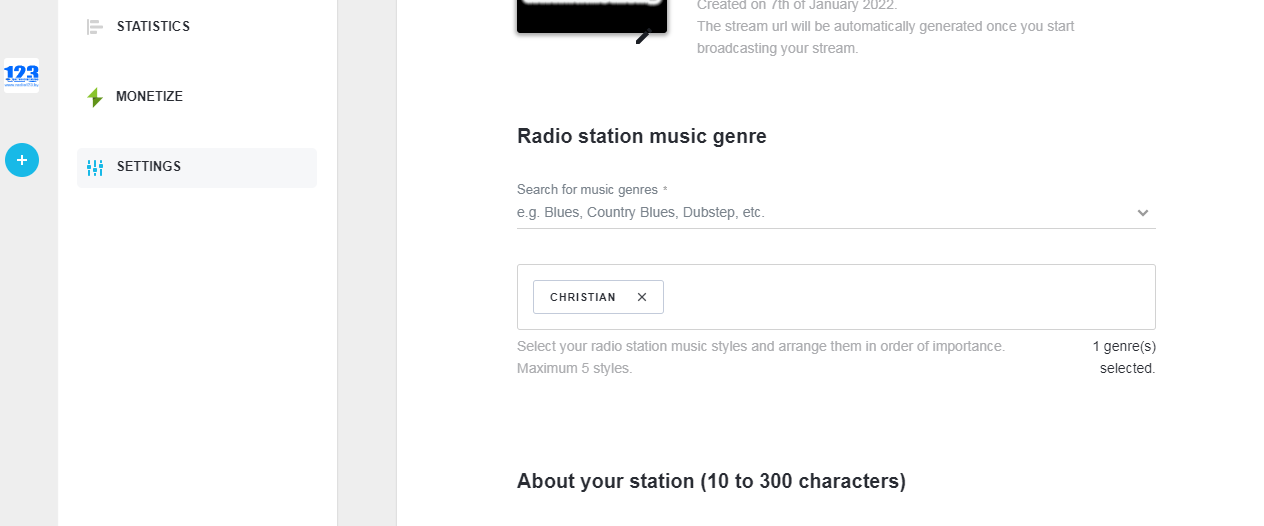Screen dimensions: 1264x526
Task: Open the Monetize menu item
Action: 149,97
